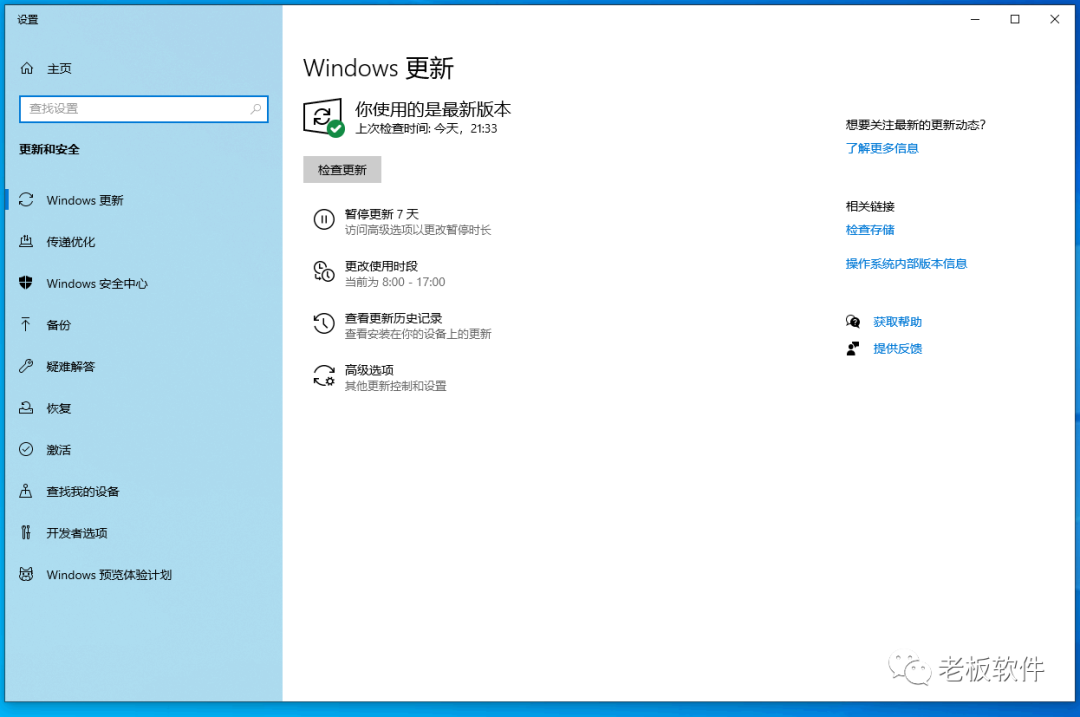
Task: Click 暂停更新 7 天 option text
Action: (382, 214)
